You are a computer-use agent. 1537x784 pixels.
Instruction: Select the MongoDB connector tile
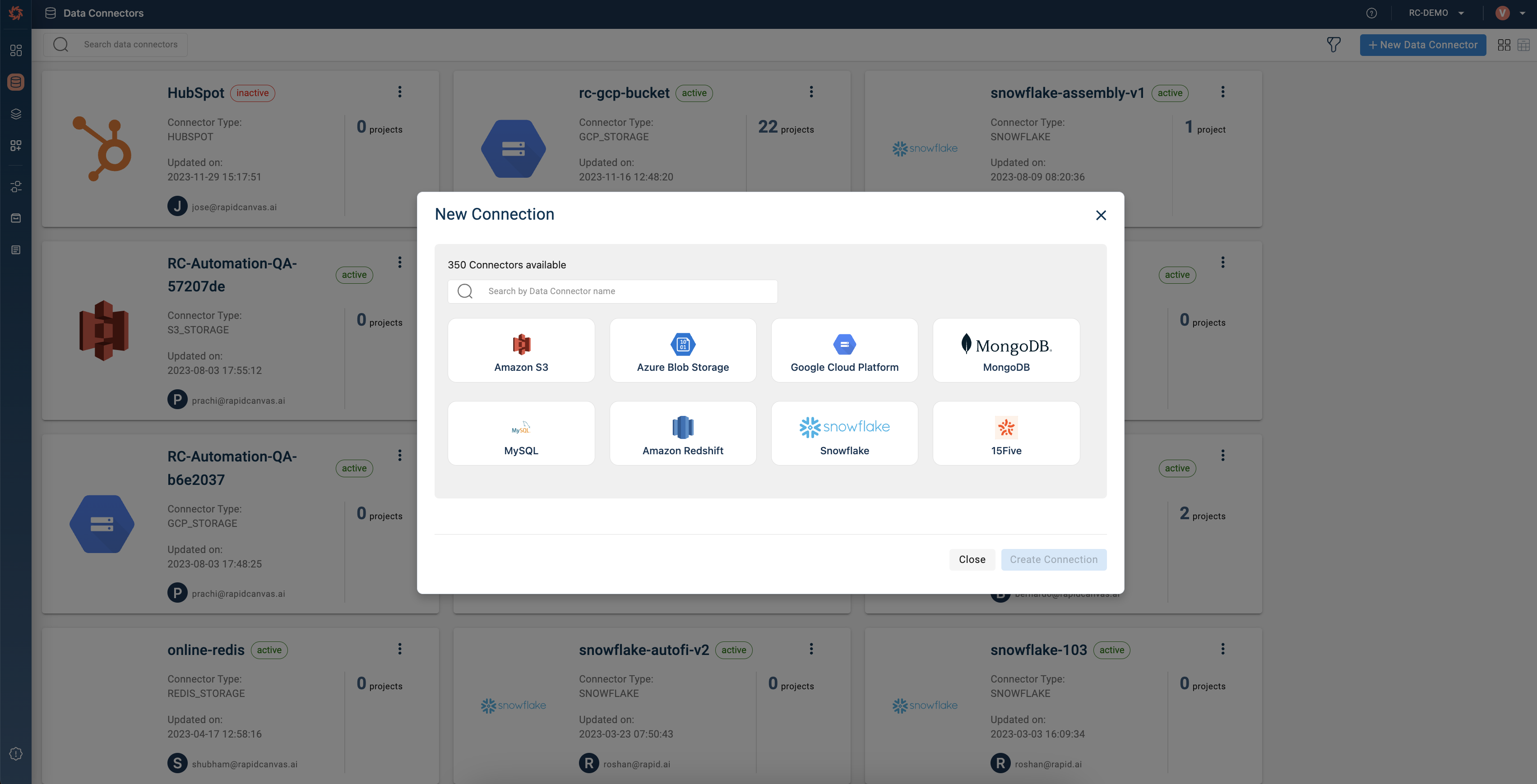[x=1006, y=350]
